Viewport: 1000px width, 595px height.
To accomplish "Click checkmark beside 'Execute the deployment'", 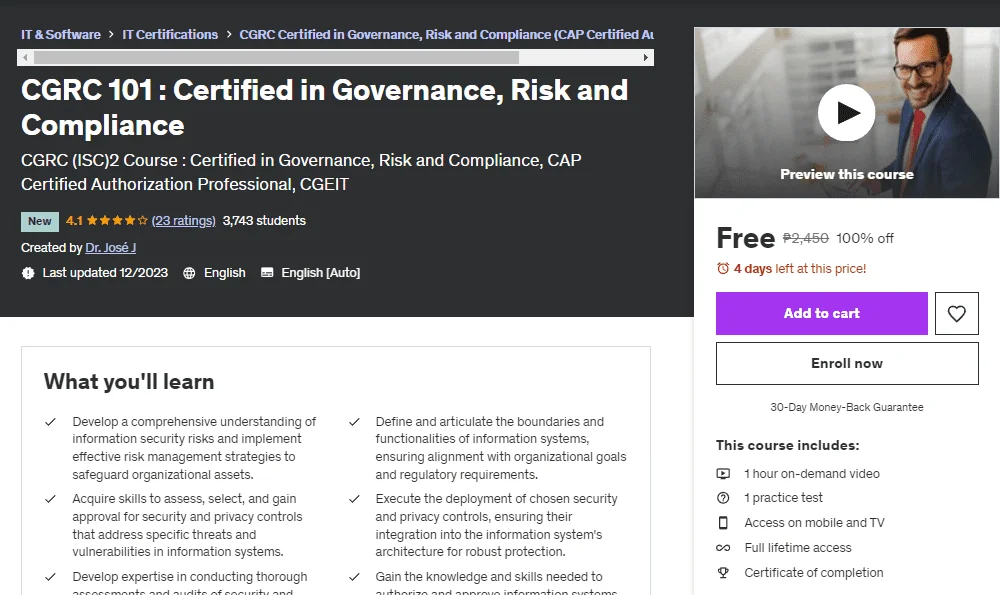I will [354, 499].
